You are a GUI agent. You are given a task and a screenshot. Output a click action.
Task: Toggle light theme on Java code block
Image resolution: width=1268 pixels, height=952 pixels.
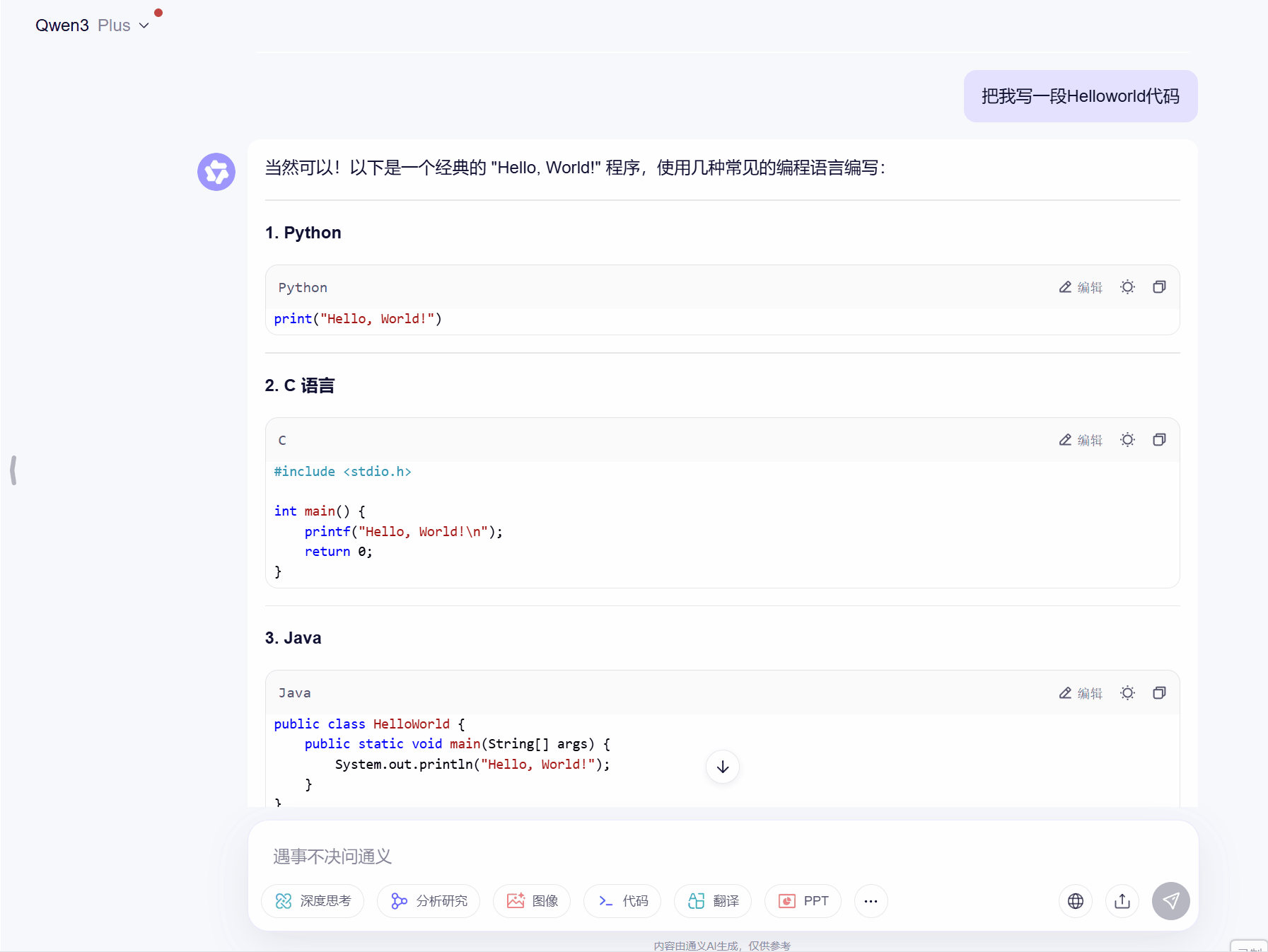click(x=1128, y=693)
